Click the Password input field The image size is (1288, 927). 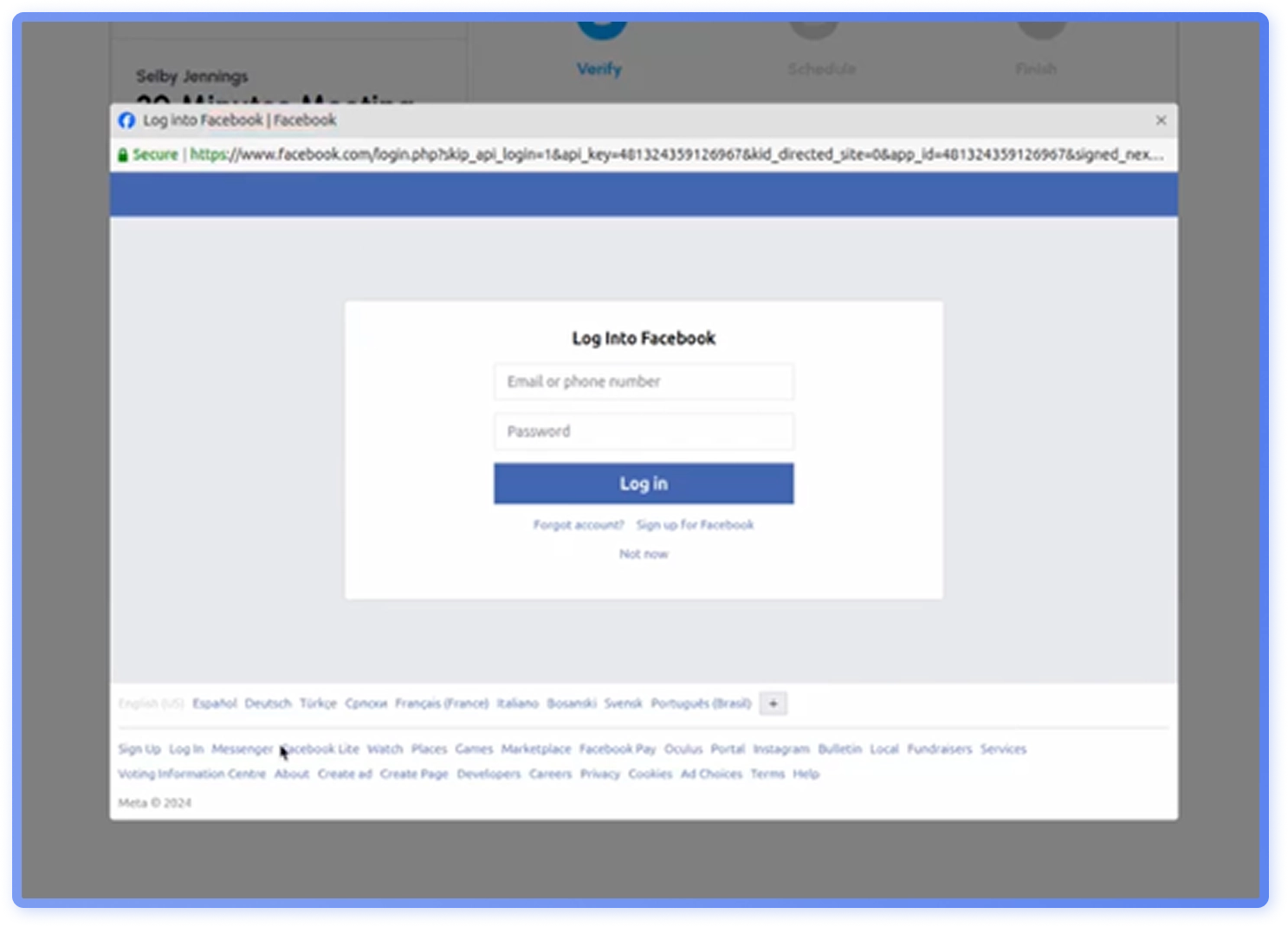tap(643, 431)
